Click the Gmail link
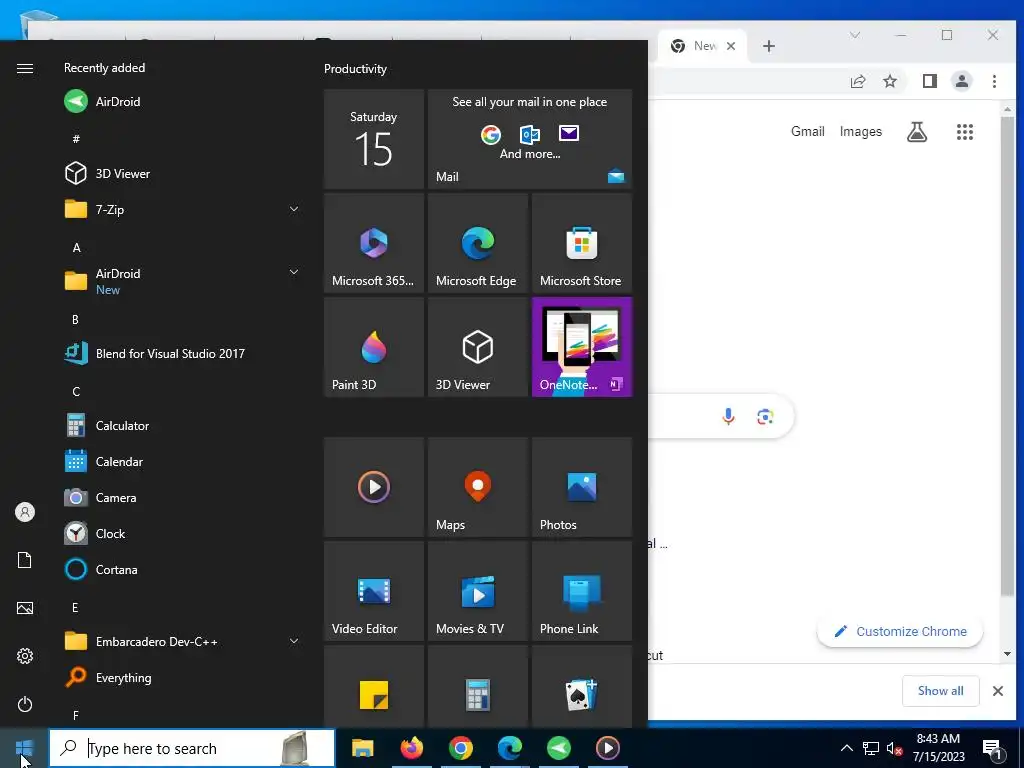Viewport: 1024px width, 768px height. pyautogui.click(x=808, y=131)
